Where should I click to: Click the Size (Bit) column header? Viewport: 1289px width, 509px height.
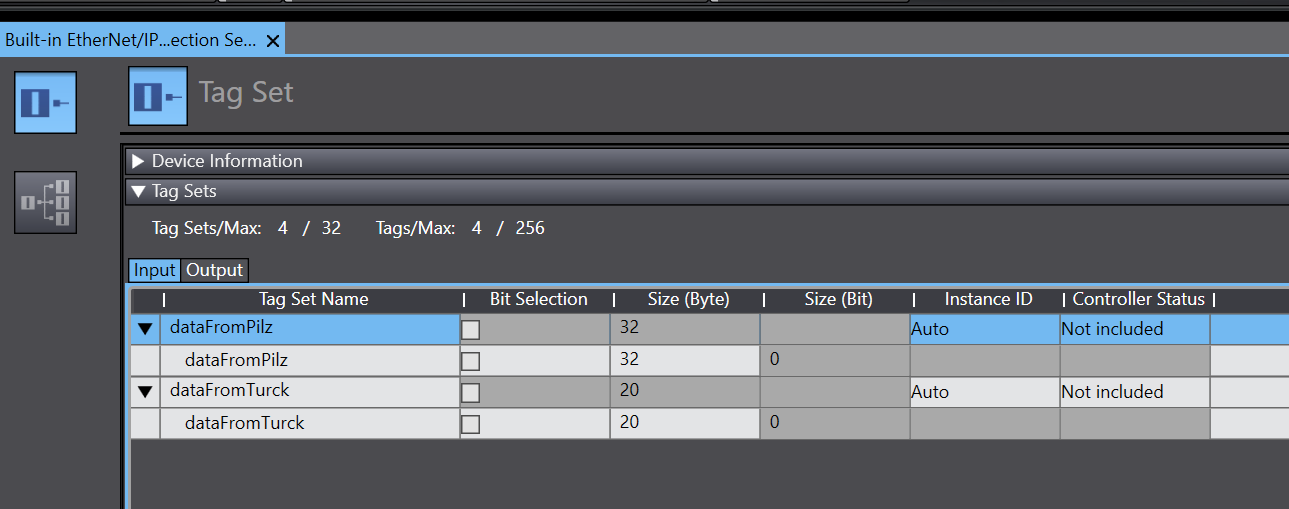click(x=838, y=299)
